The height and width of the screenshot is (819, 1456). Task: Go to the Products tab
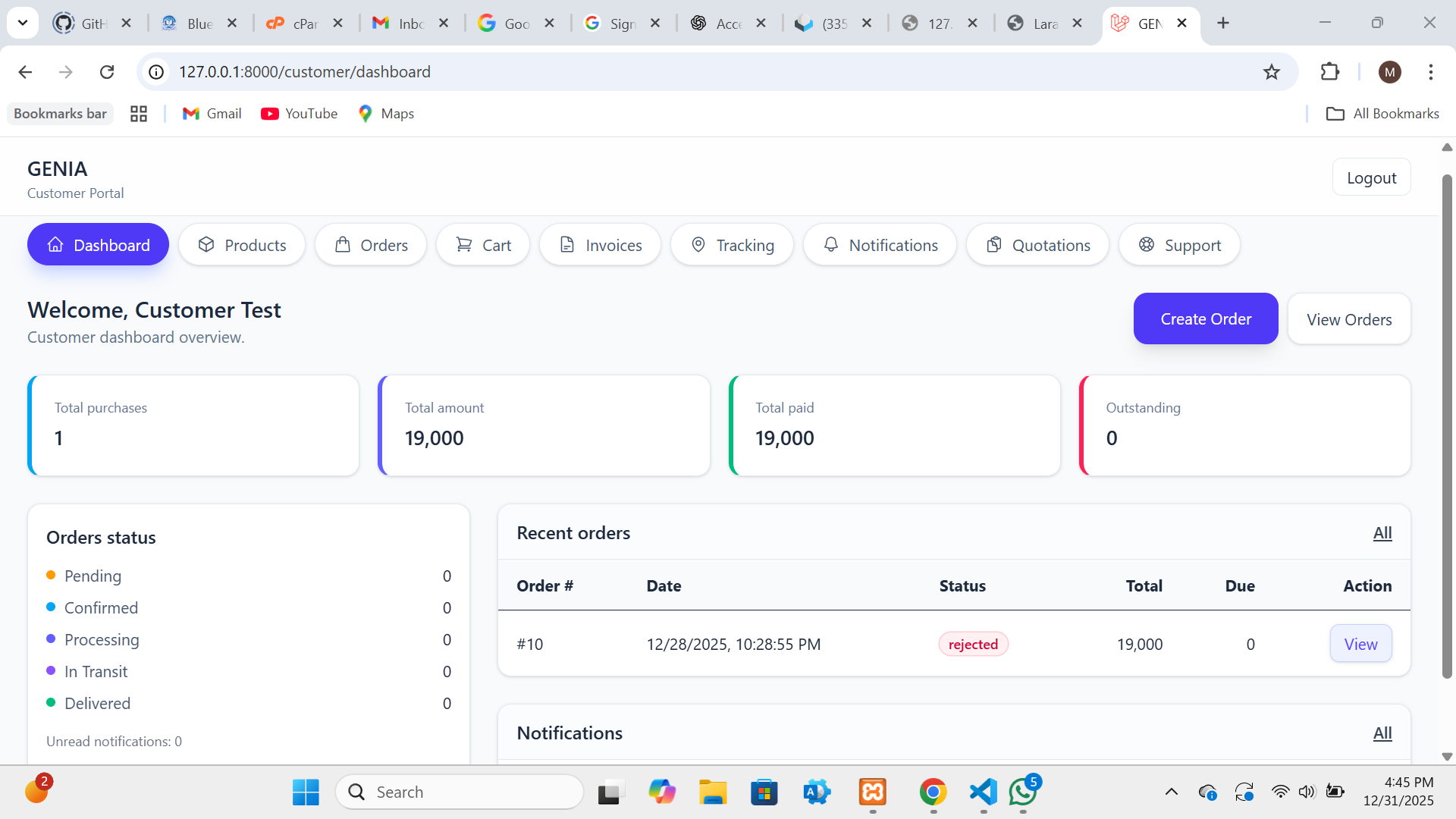(x=242, y=245)
